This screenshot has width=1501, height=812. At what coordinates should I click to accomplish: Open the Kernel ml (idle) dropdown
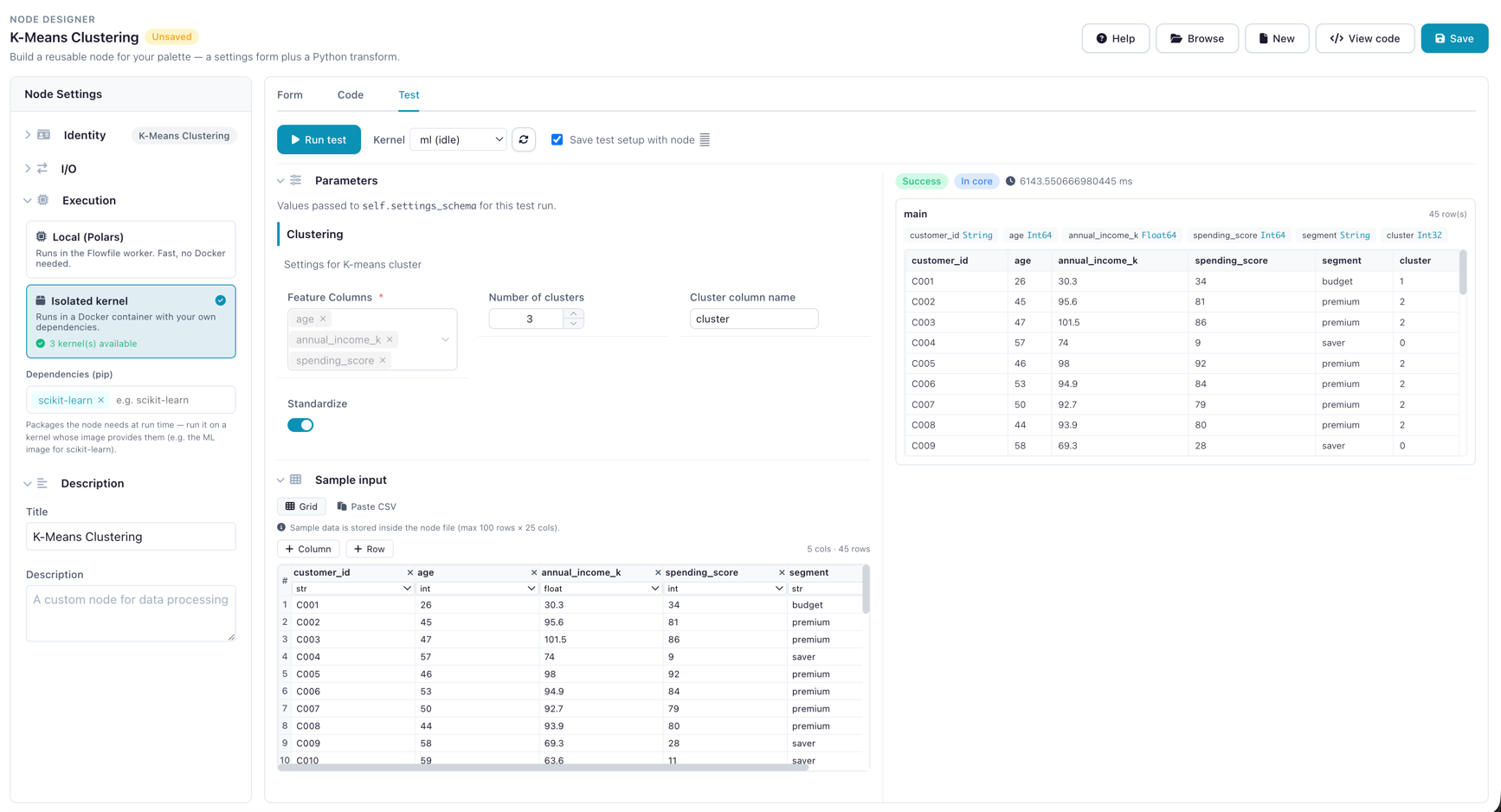pyautogui.click(x=459, y=139)
